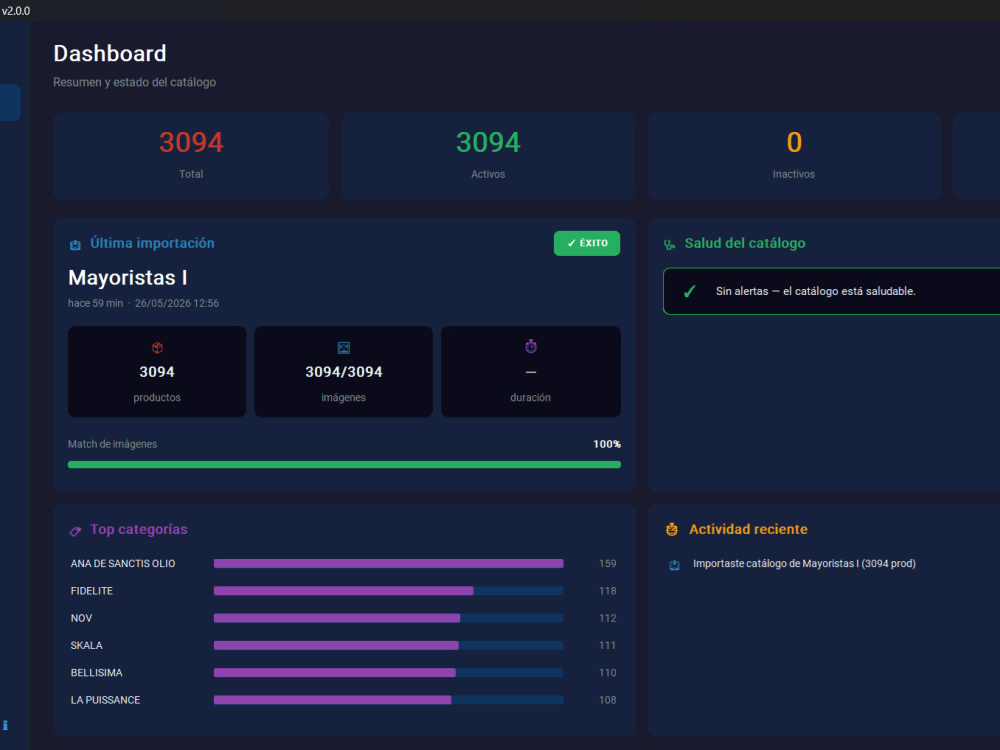1000x750 pixels.
Task: Click the import icon beside Última importación
Action: (x=75, y=245)
